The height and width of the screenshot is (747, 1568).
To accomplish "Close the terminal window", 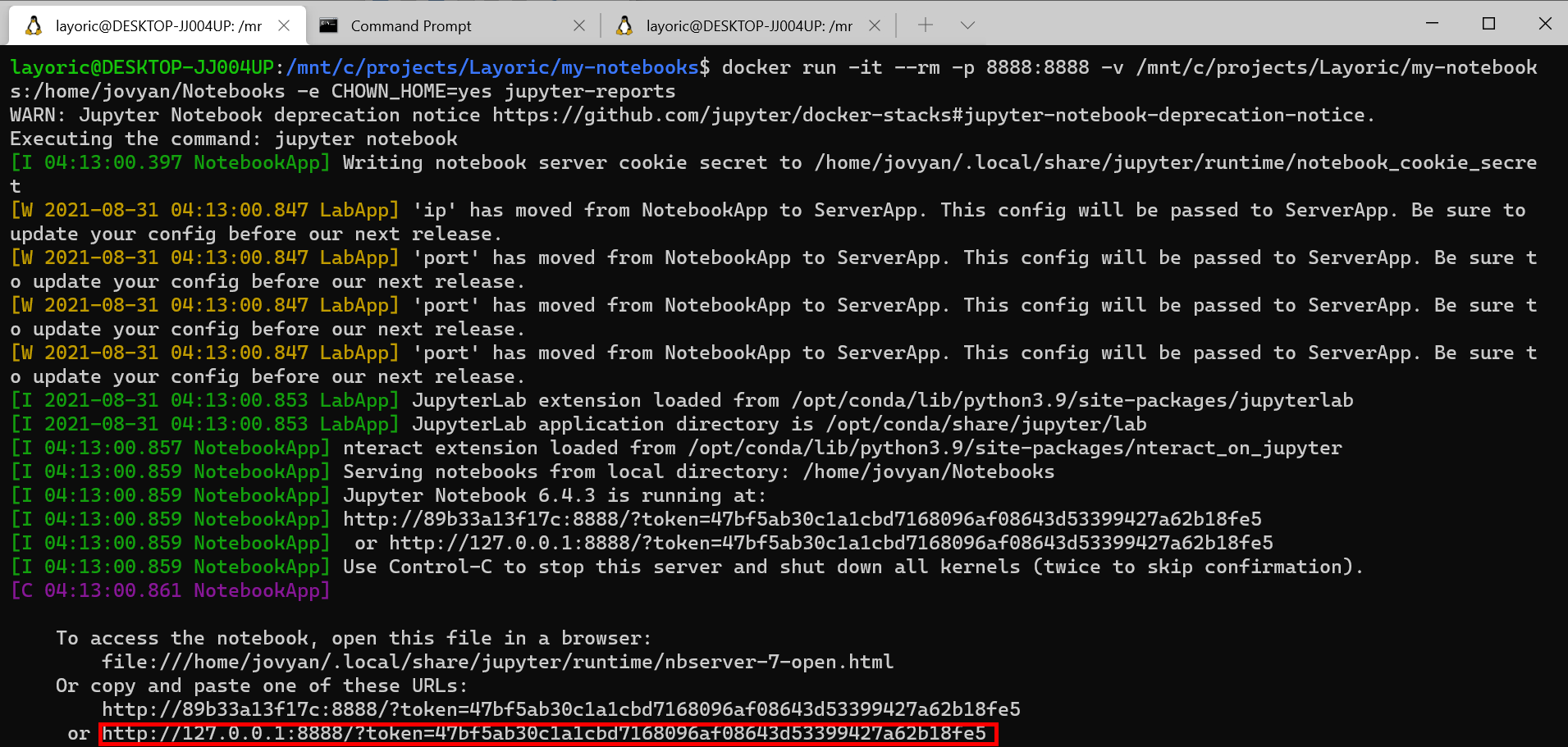I will 1545,23.
